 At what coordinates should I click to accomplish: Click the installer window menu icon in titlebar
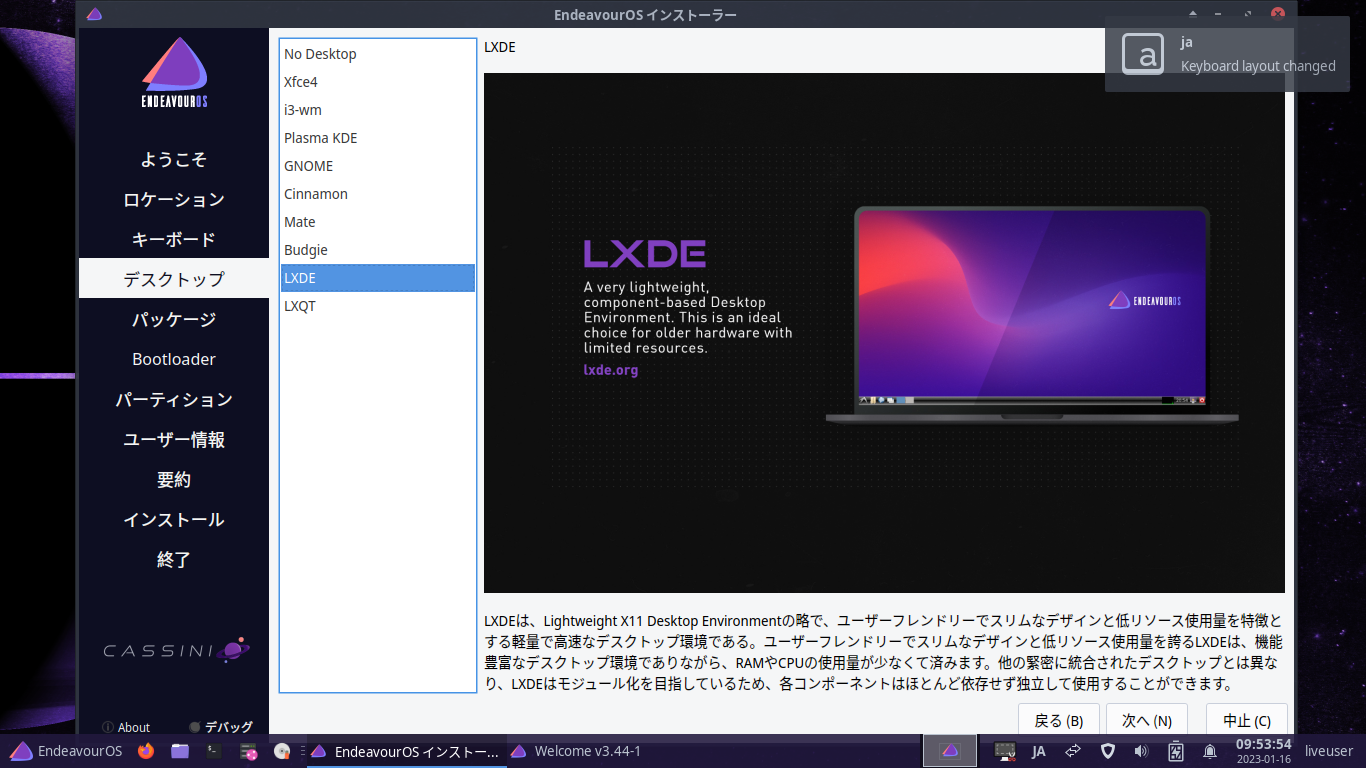point(94,14)
